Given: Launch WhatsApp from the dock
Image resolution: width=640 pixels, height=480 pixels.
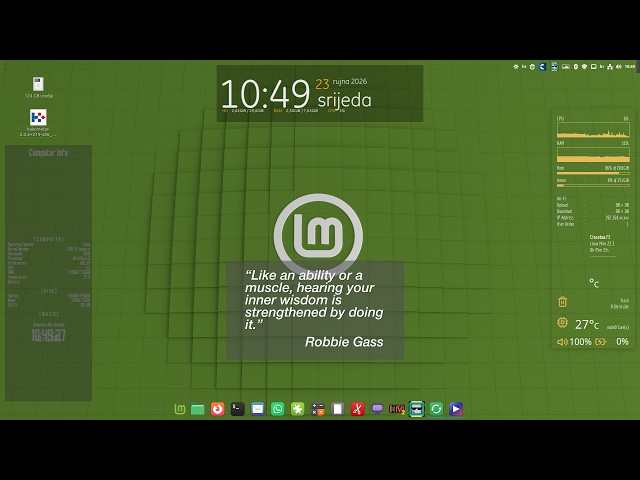Looking at the screenshot, I should point(278,409).
